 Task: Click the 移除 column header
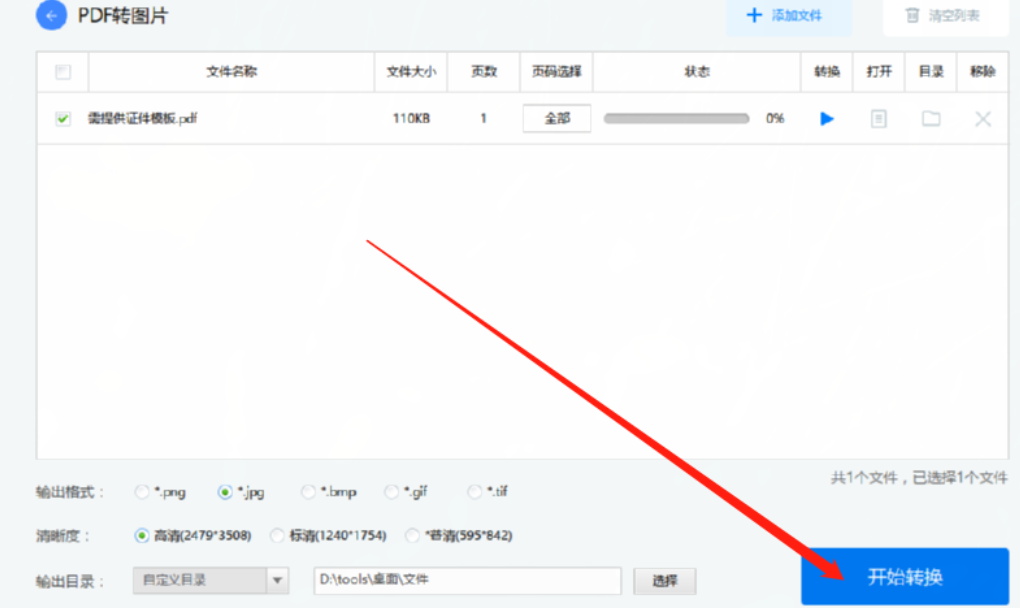[983, 72]
